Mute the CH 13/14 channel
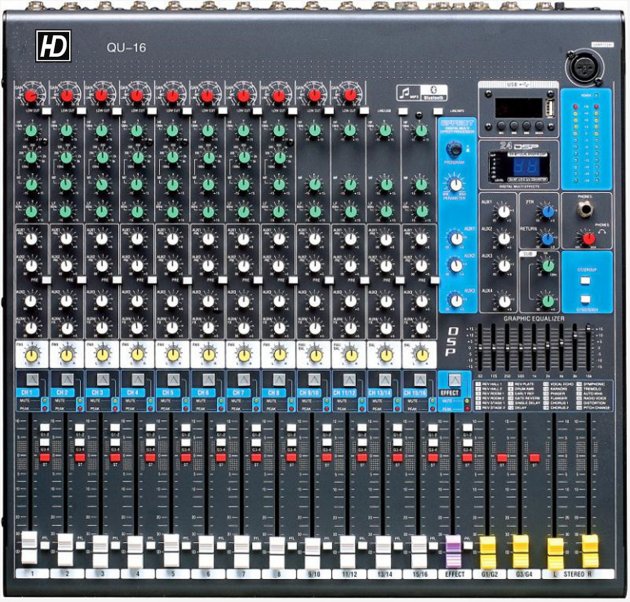 pyautogui.click(x=385, y=380)
